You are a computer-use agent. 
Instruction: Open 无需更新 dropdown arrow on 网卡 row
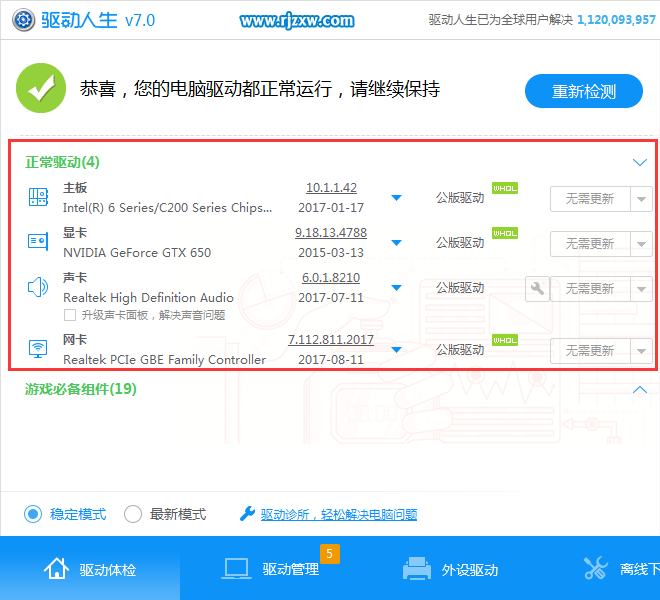click(641, 351)
